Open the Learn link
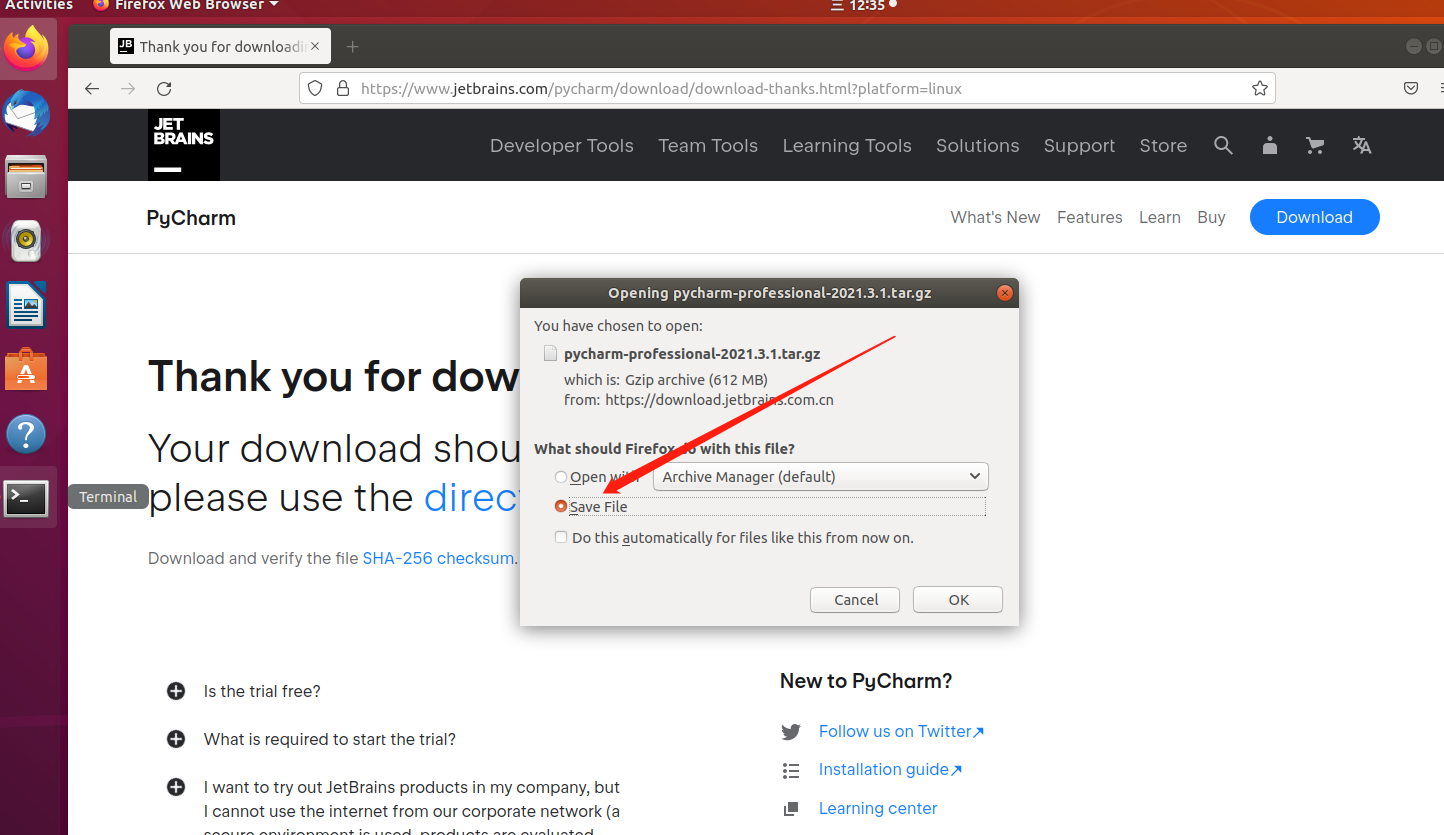This screenshot has width=1444, height=835. tap(1159, 217)
